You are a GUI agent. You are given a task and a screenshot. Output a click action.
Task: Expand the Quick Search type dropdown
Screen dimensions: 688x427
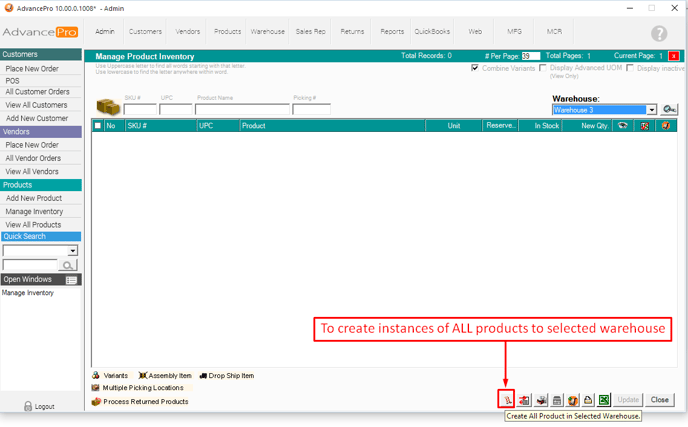pos(72,251)
